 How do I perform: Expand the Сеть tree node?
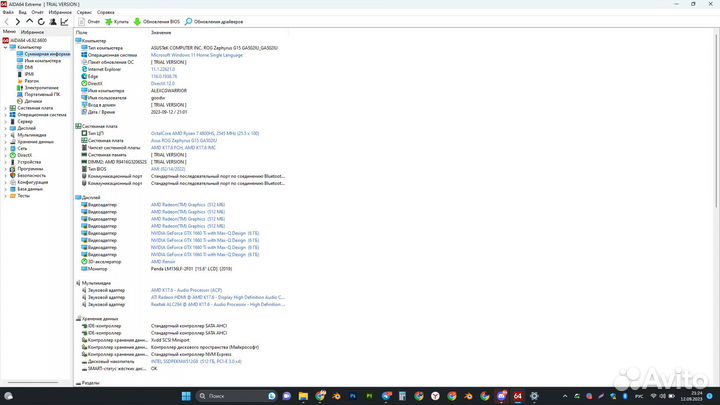pos(6,148)
